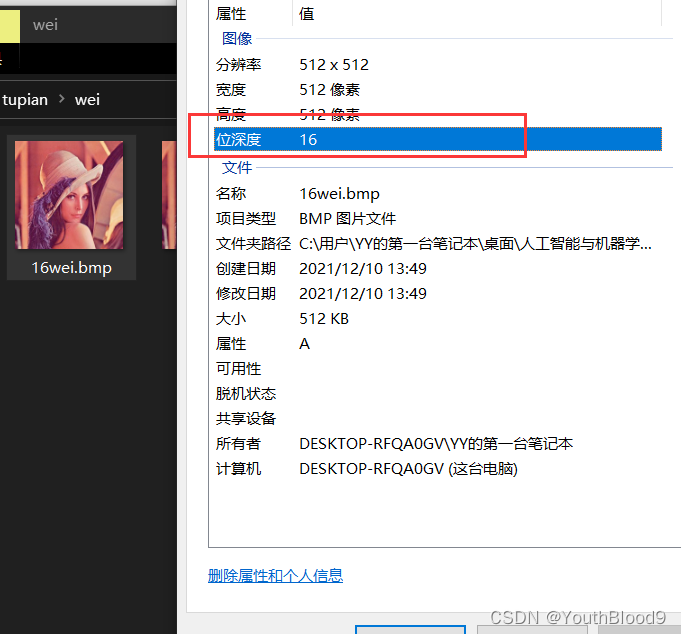
Task: Click the 删除属性和个人信息 link
Action: (275, 576)
